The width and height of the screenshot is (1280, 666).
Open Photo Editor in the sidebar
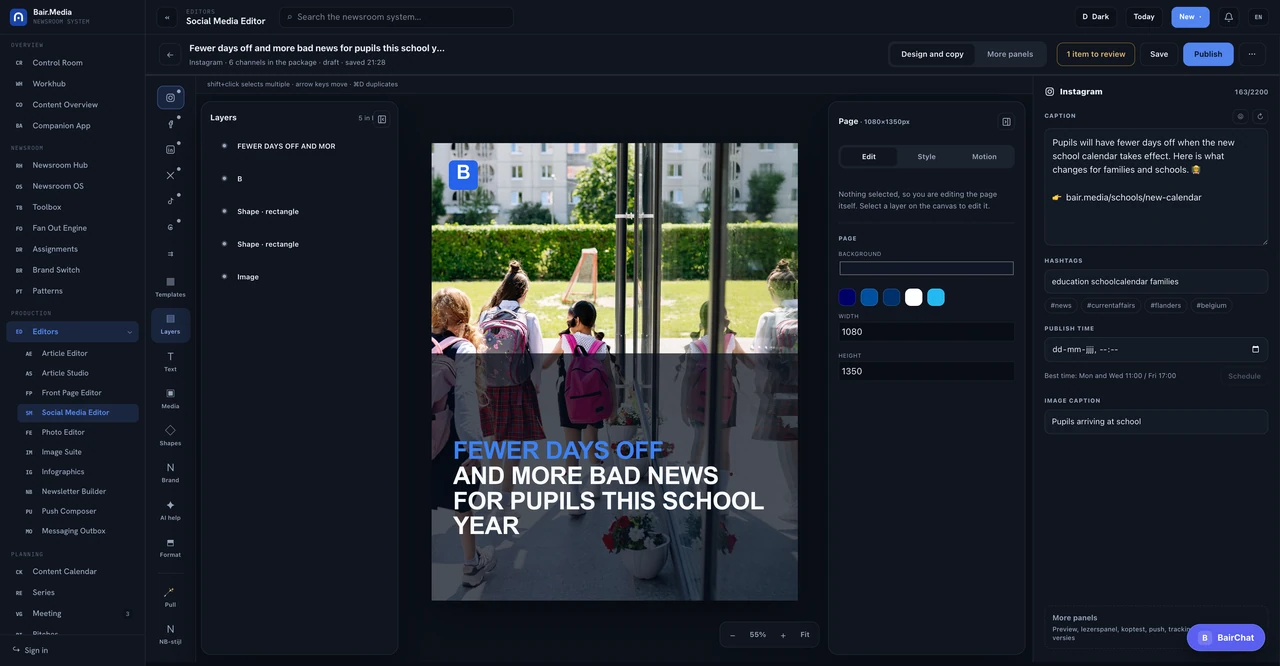click(78, 432)
